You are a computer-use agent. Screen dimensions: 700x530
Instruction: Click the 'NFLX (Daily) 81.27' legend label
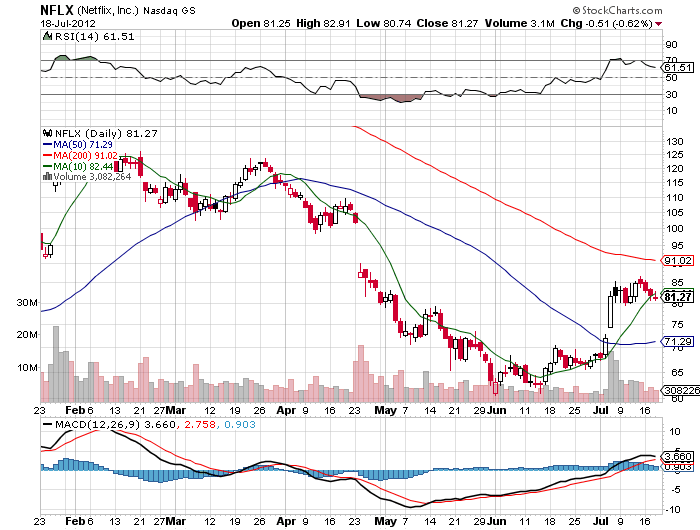point(106,134)
